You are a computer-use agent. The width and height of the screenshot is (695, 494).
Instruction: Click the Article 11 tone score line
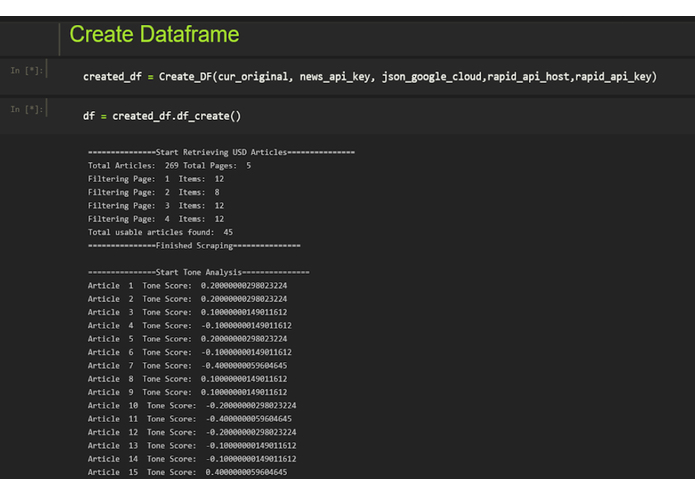(190, 419)
